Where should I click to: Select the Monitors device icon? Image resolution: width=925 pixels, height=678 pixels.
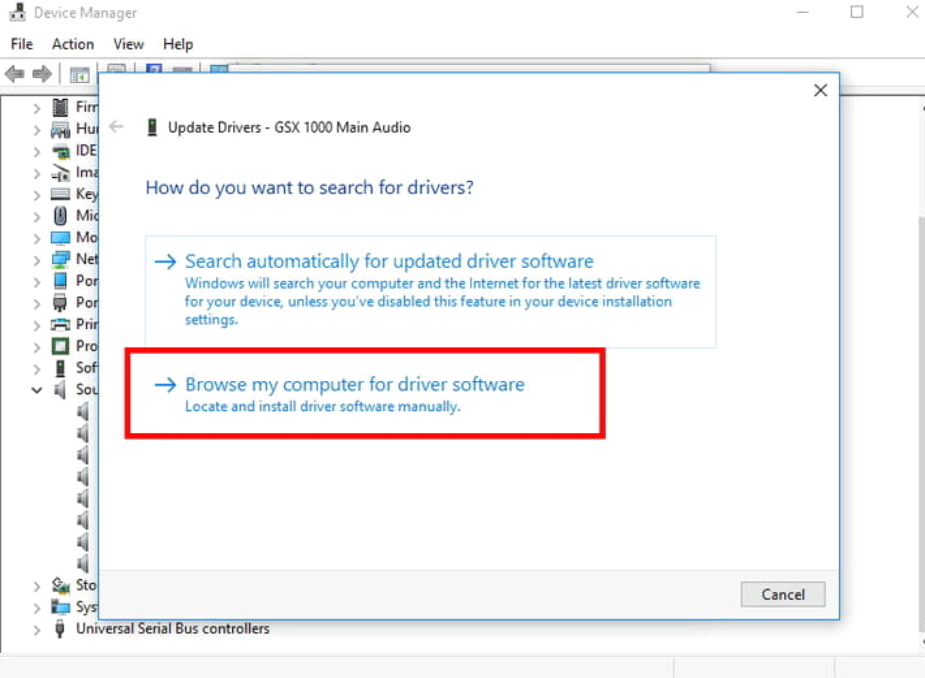click(60, 237)
